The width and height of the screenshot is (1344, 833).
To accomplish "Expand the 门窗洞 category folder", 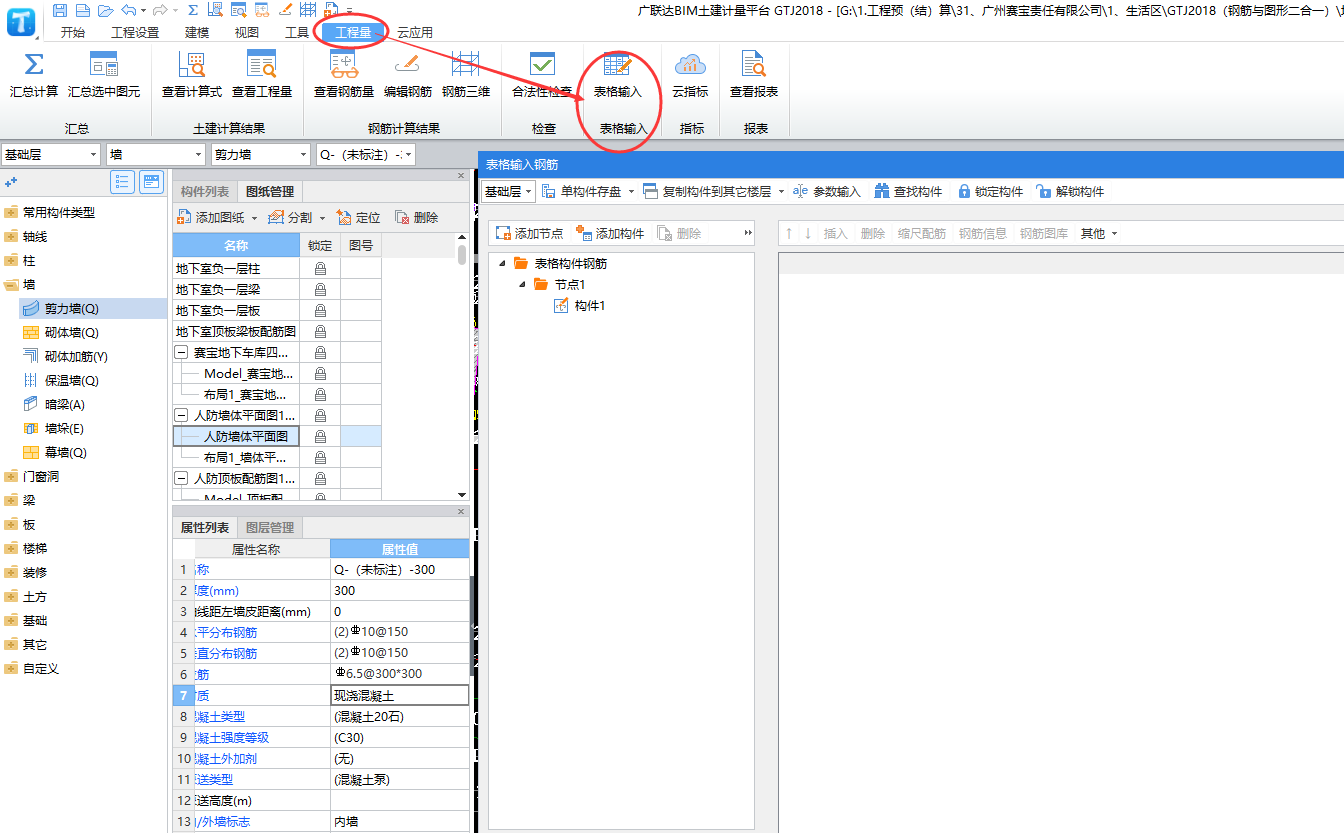I will (x=11, y=476).
